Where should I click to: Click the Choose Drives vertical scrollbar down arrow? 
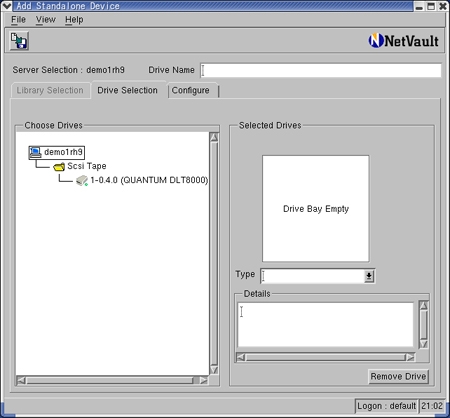click(214, 370)
